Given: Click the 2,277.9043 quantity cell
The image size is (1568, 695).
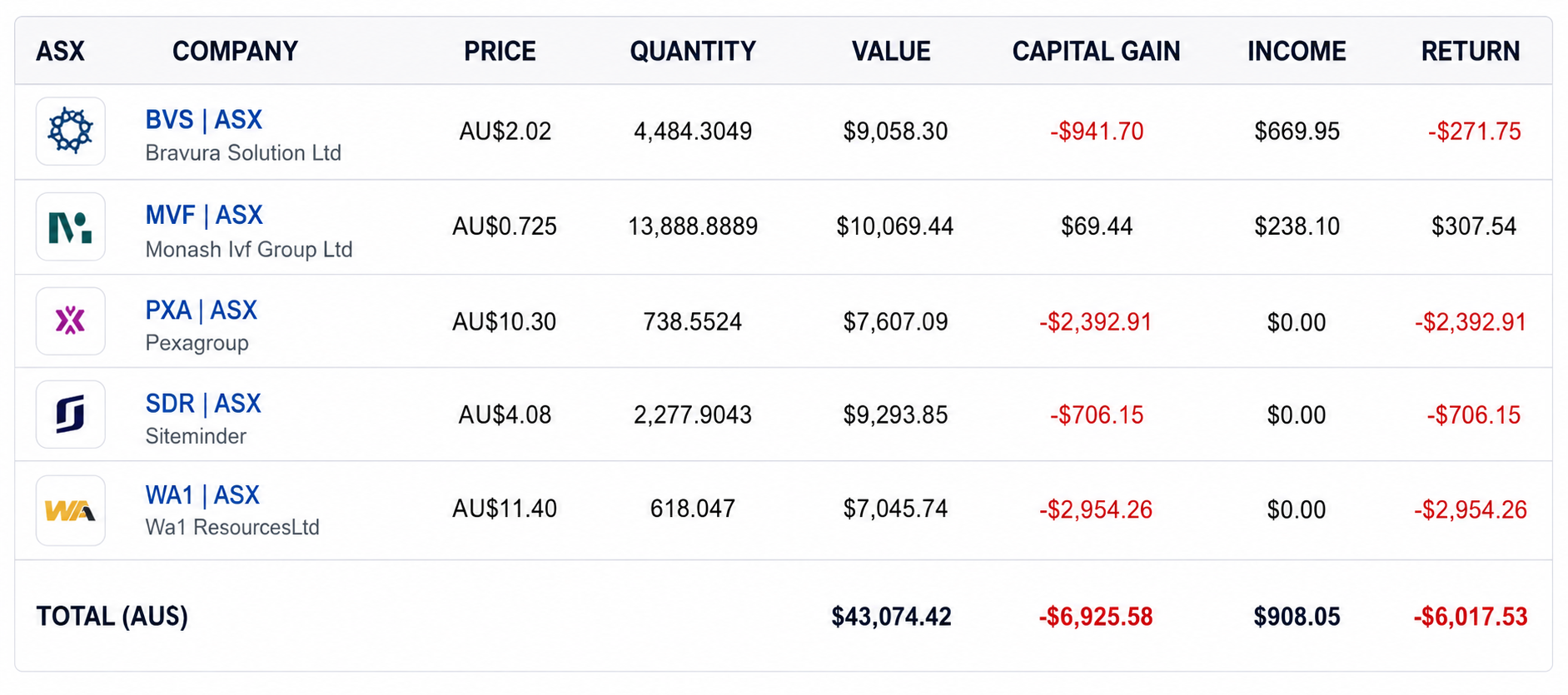Looking at the screenshot, I should click(693, 415).
